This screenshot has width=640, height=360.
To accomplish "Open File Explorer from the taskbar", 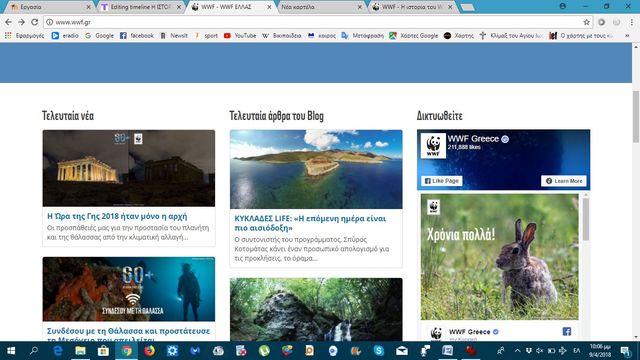I will pyautogui.click(x=80, y=351).
